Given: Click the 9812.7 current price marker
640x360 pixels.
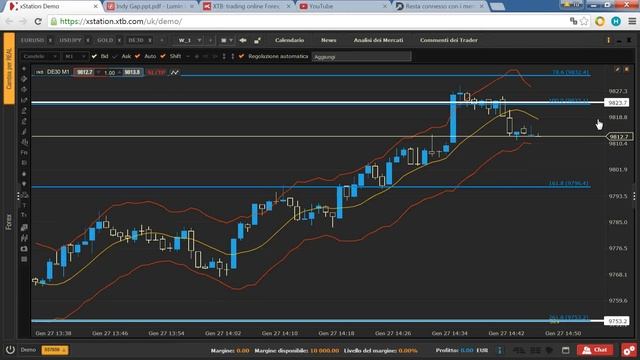Looking at the screenshot, I should 620,137.
